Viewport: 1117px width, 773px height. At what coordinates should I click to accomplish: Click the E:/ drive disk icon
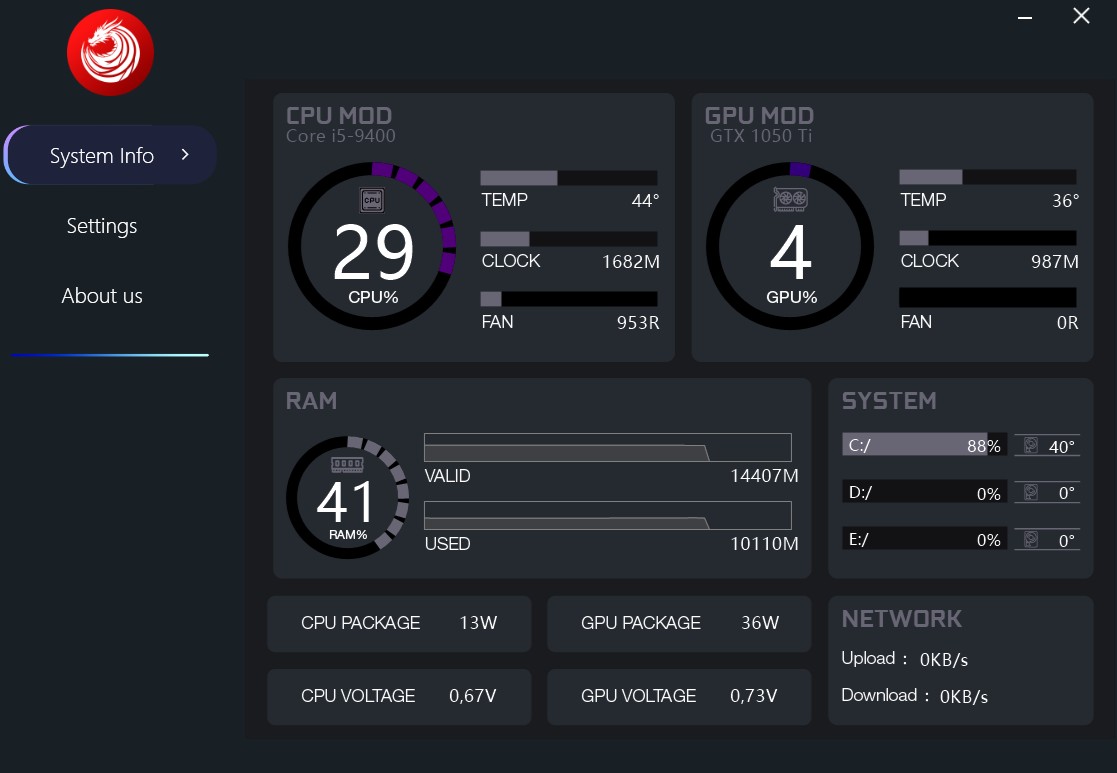(1031, 539)
